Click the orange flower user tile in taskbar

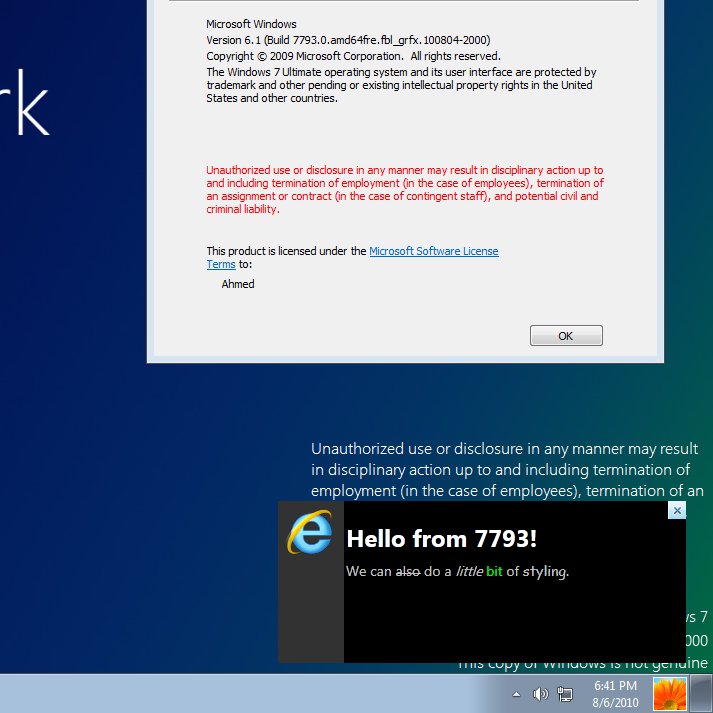click(x=669, y=694)
